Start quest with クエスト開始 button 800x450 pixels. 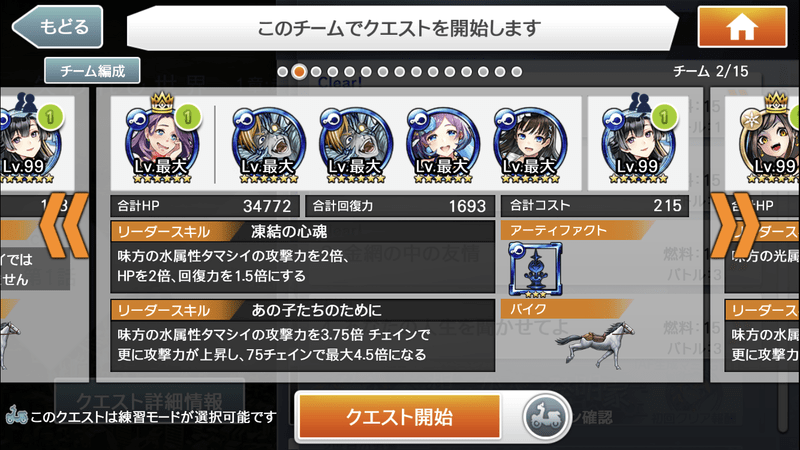pyautogui.click(x=399, y=417)
